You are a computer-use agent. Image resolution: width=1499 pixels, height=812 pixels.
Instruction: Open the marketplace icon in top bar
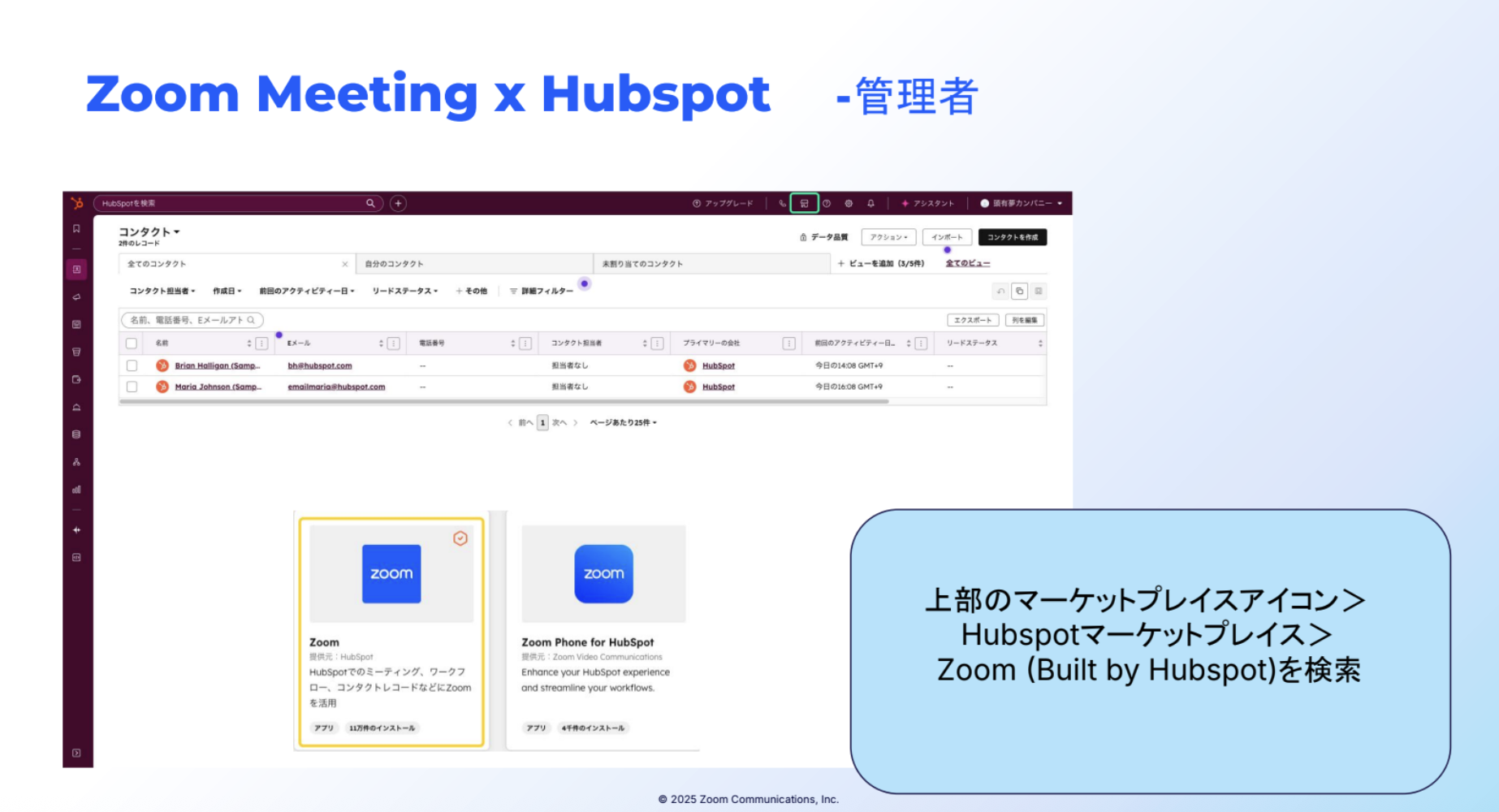click(x=804, y=203)
